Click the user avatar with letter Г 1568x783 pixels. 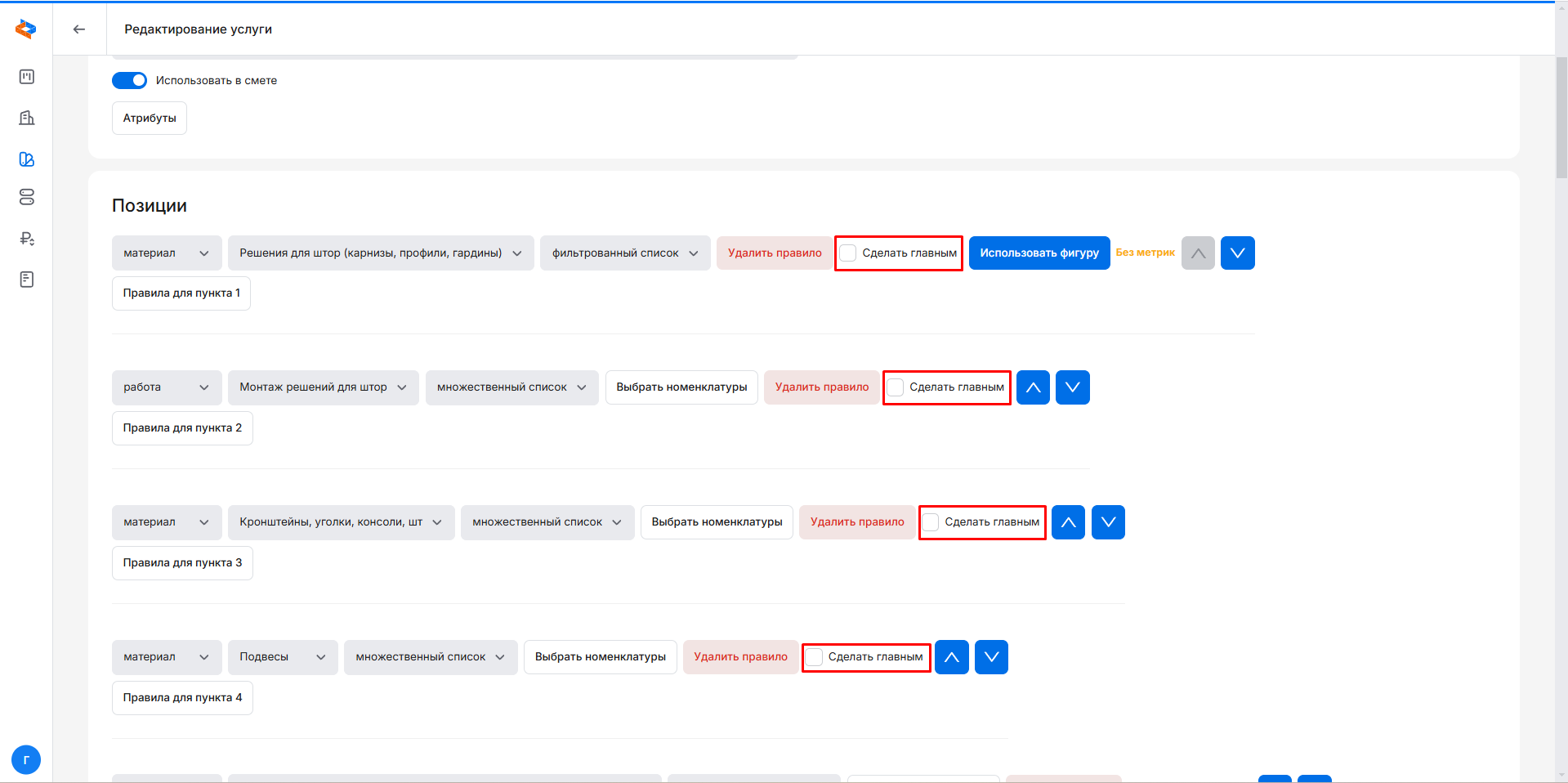[x=26, y=759]
